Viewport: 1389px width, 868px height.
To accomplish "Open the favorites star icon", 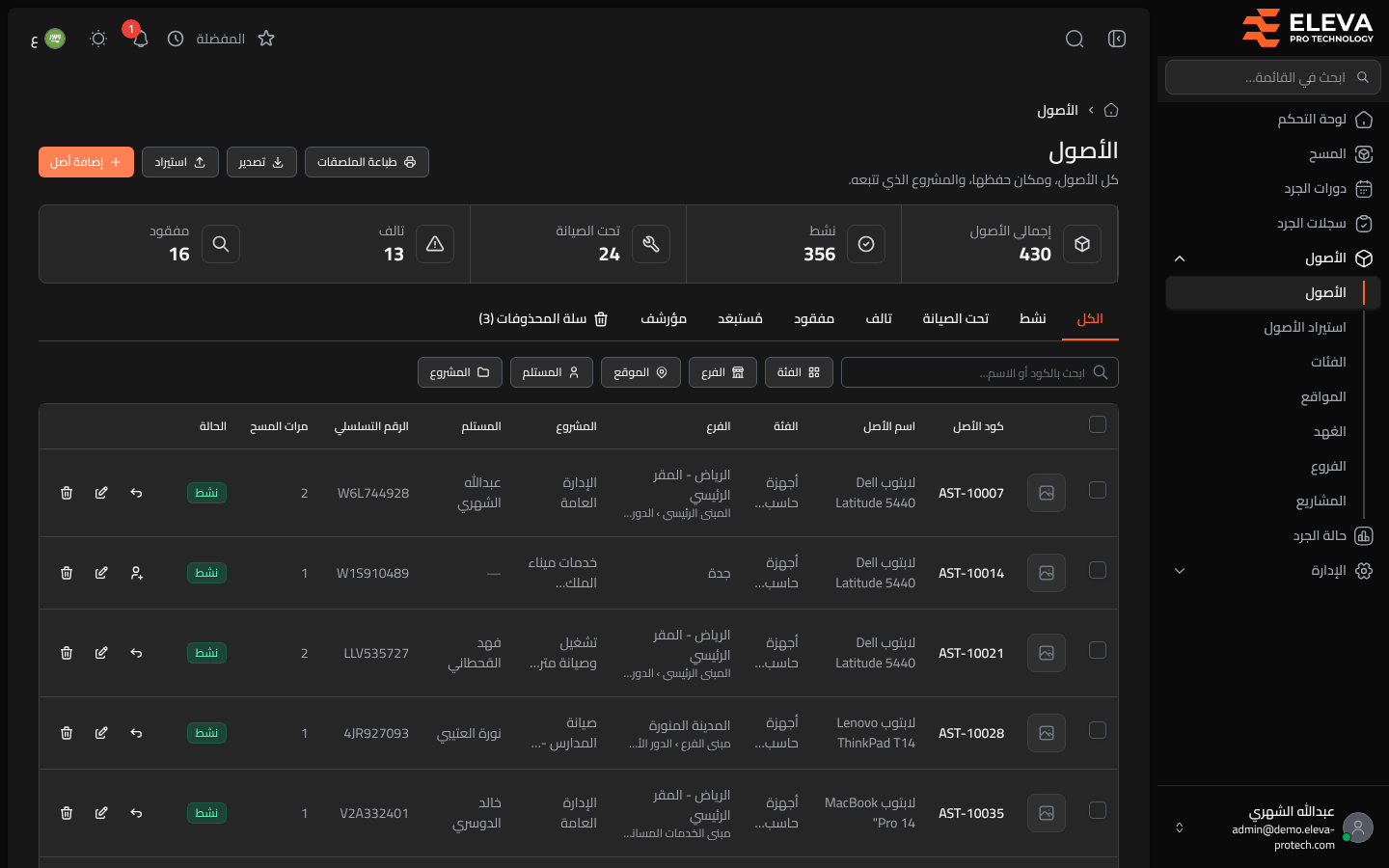I will point(266,39).
